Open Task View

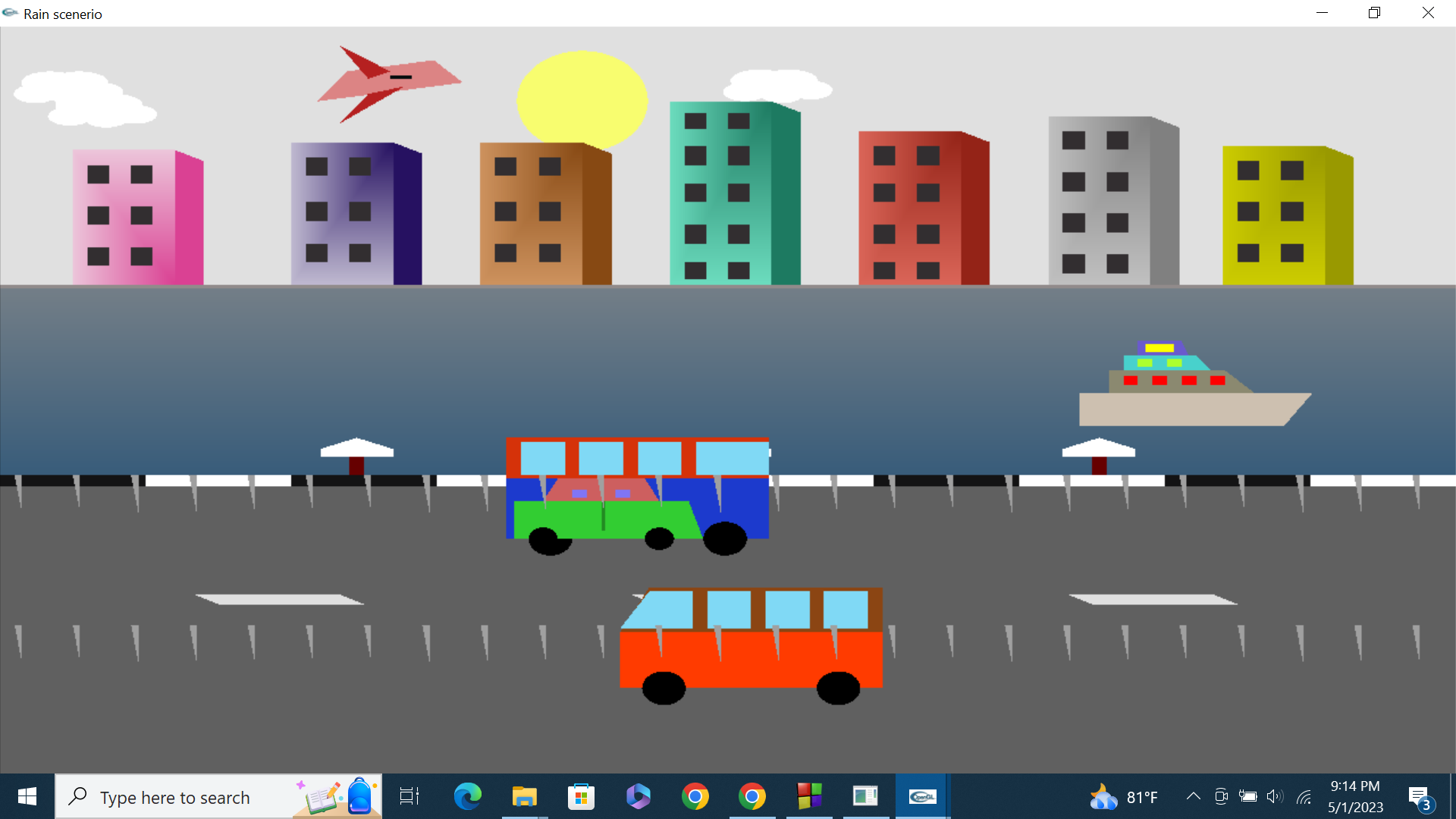(x=408, y=796)
